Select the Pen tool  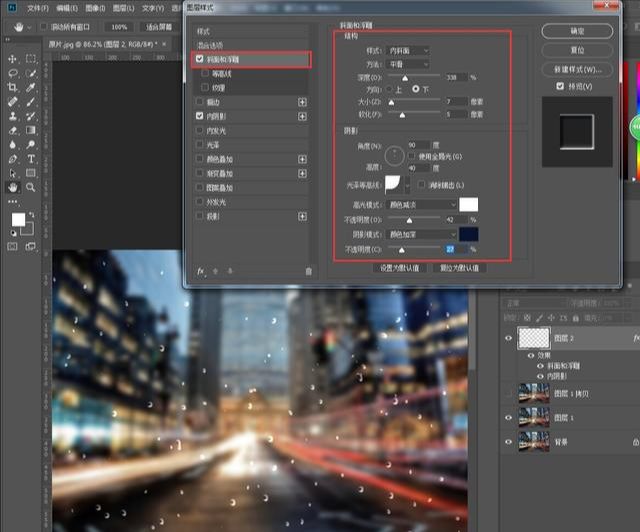[12, 159]
